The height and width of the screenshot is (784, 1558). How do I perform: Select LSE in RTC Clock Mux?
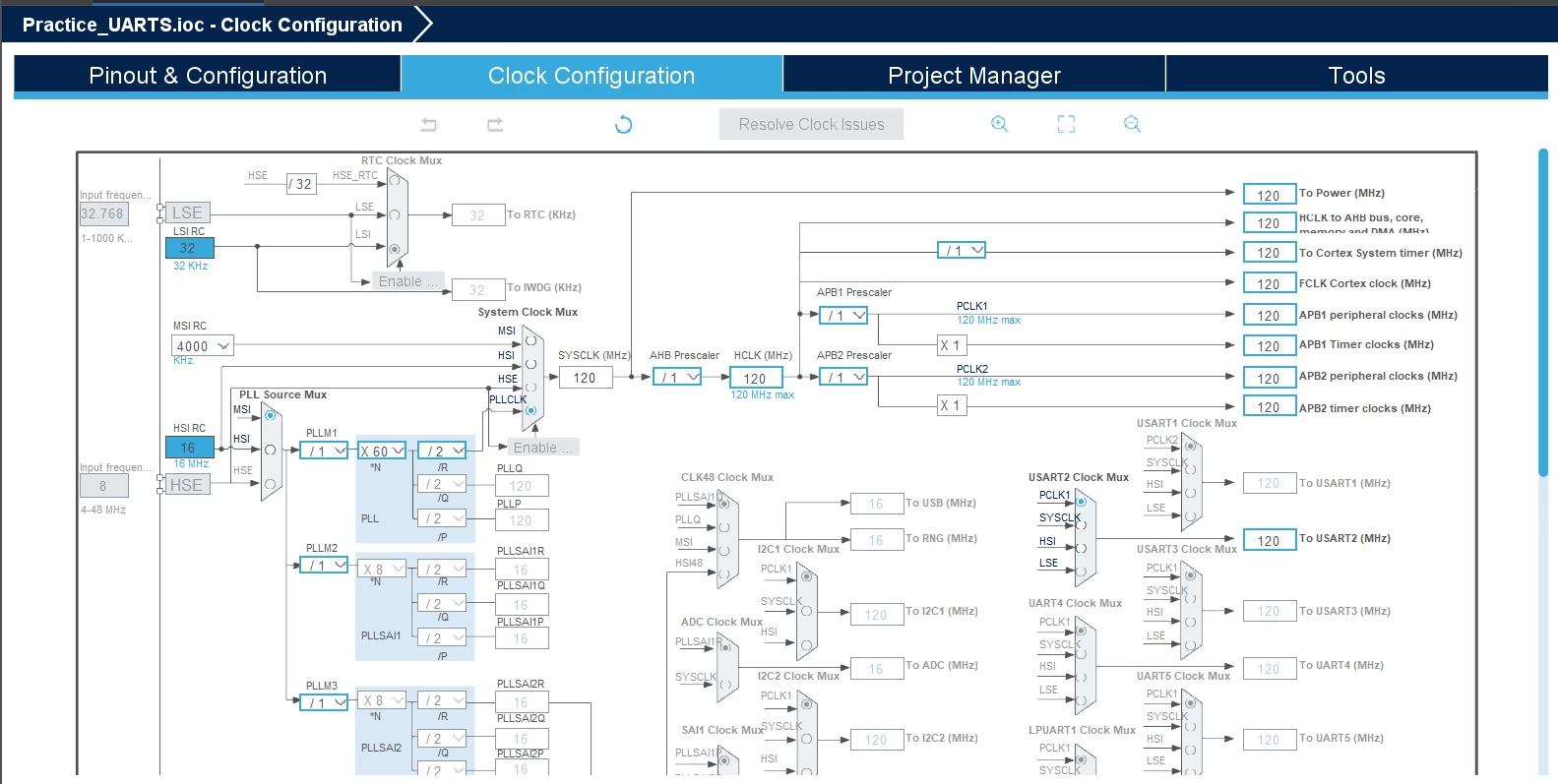pyautogui.click(x=395, y=214)
